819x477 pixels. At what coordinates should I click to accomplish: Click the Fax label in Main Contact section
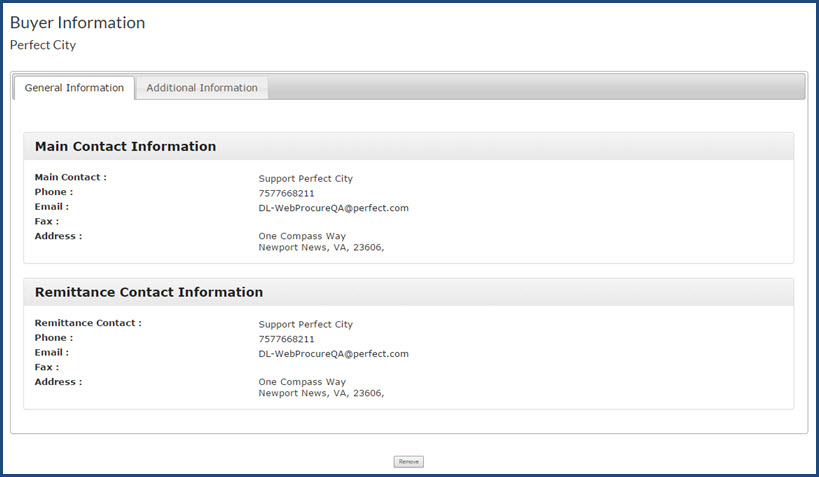(x=47, y=222)
